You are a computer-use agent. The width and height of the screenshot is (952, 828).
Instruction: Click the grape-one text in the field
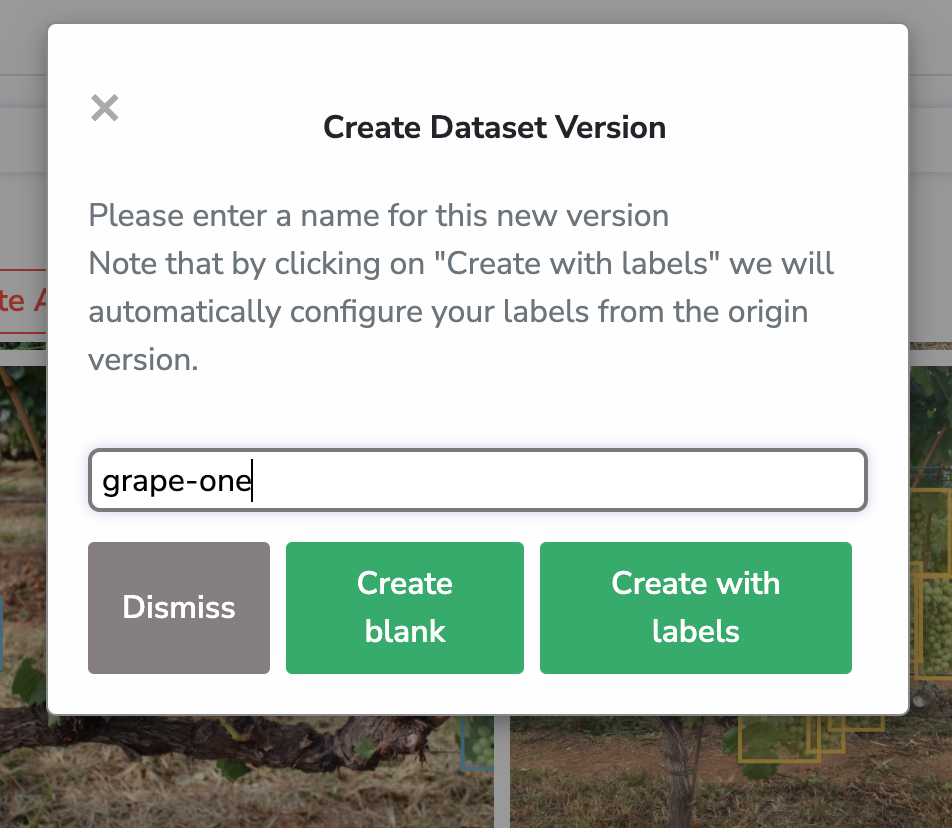point(177,481)
